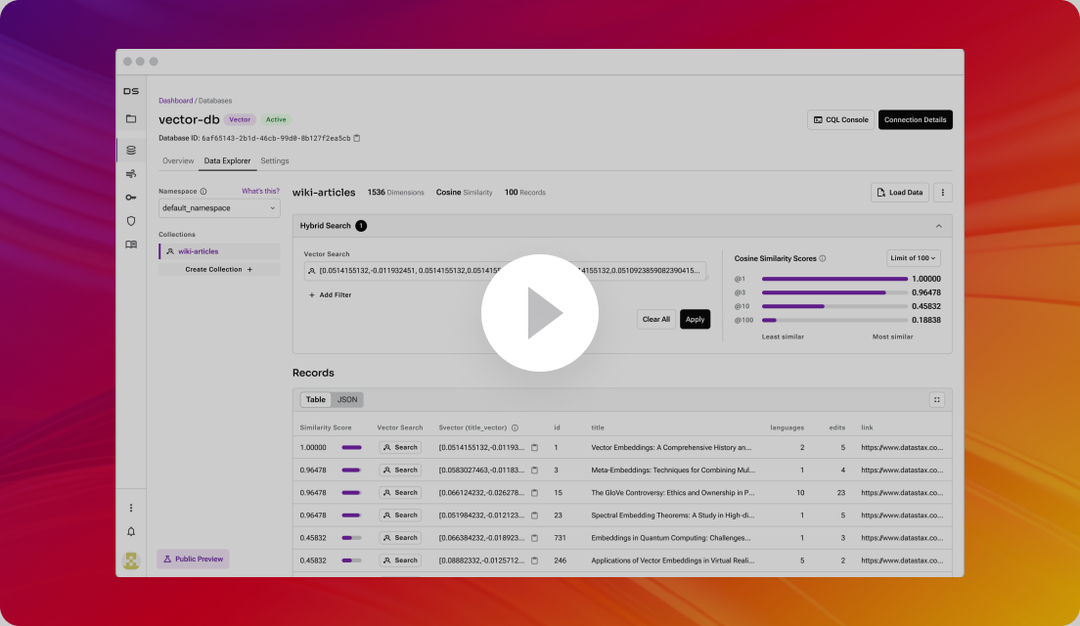1080x626 pixels.
Task: Click the @100 similarity score bar
Action: (834, 320)
